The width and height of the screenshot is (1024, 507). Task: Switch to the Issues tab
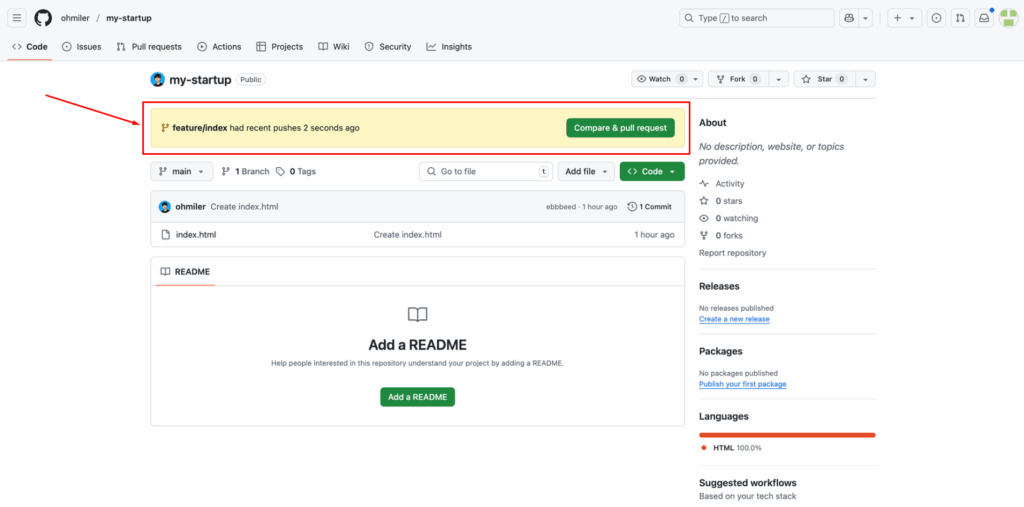pos(82,47)
